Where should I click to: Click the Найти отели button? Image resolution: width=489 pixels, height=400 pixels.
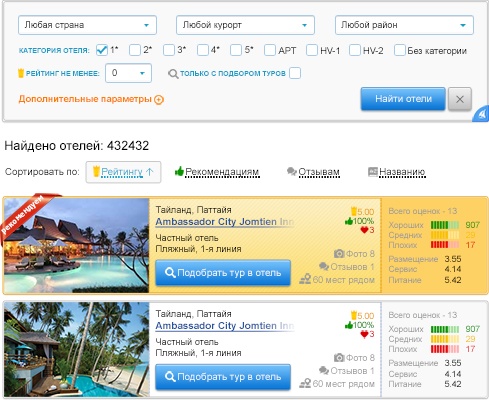(x=403, y=99)
